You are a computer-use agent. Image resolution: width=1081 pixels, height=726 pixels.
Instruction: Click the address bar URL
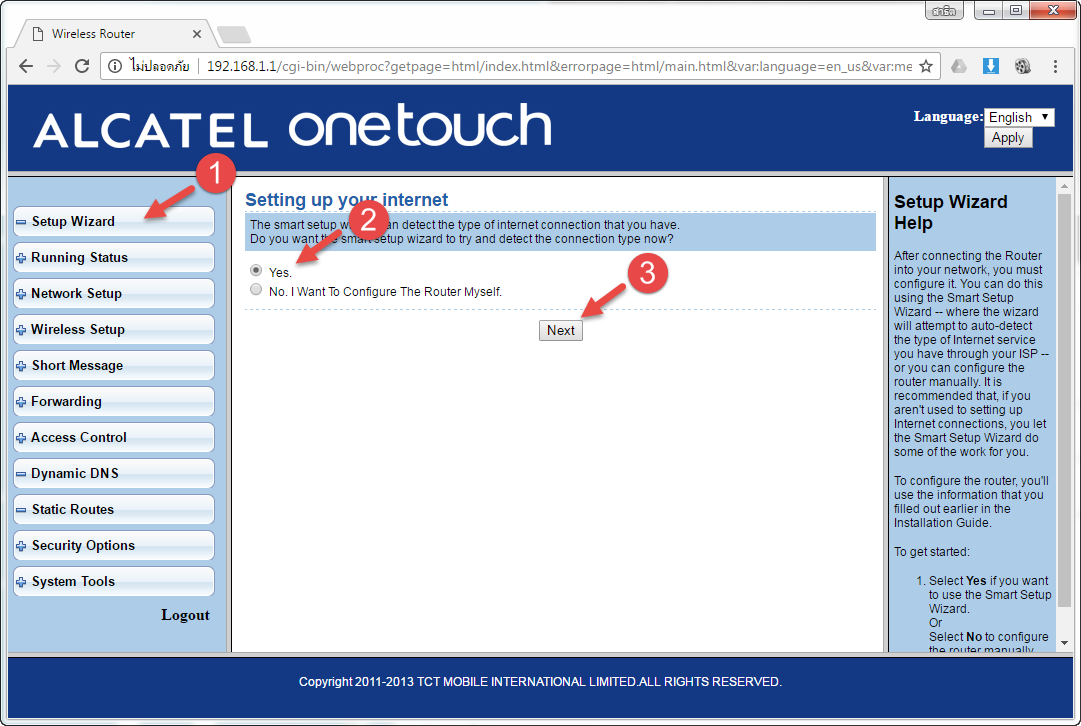pos(559,66)
